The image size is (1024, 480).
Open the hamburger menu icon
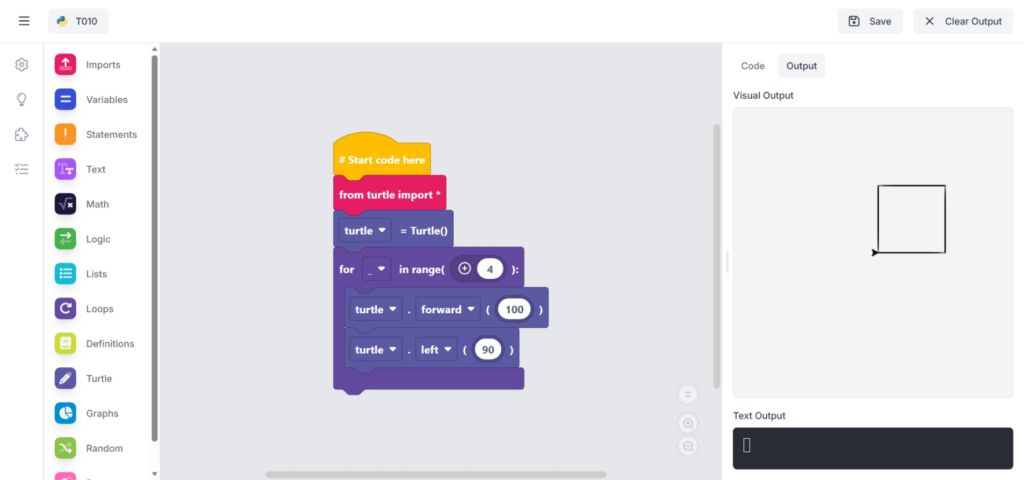(24, 21)
